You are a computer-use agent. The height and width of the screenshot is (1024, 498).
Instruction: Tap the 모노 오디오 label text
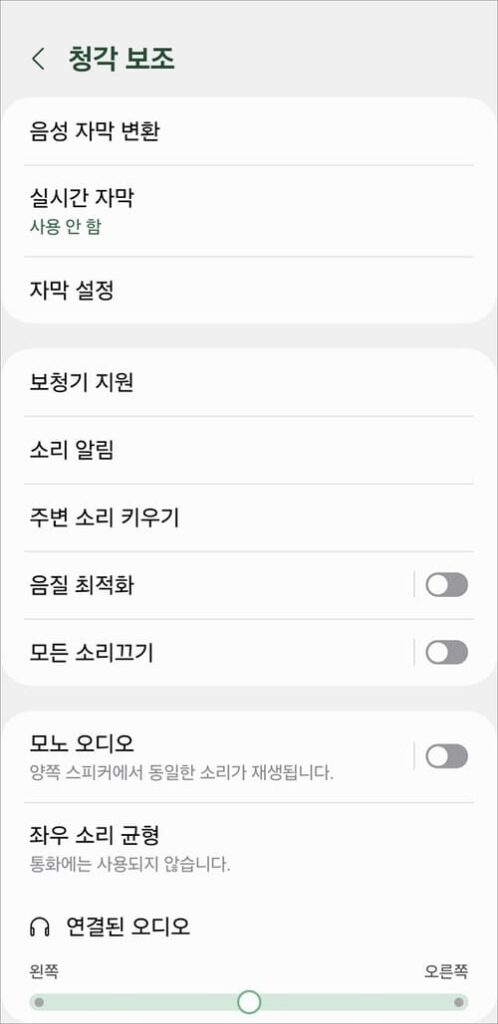coord(82,743)
